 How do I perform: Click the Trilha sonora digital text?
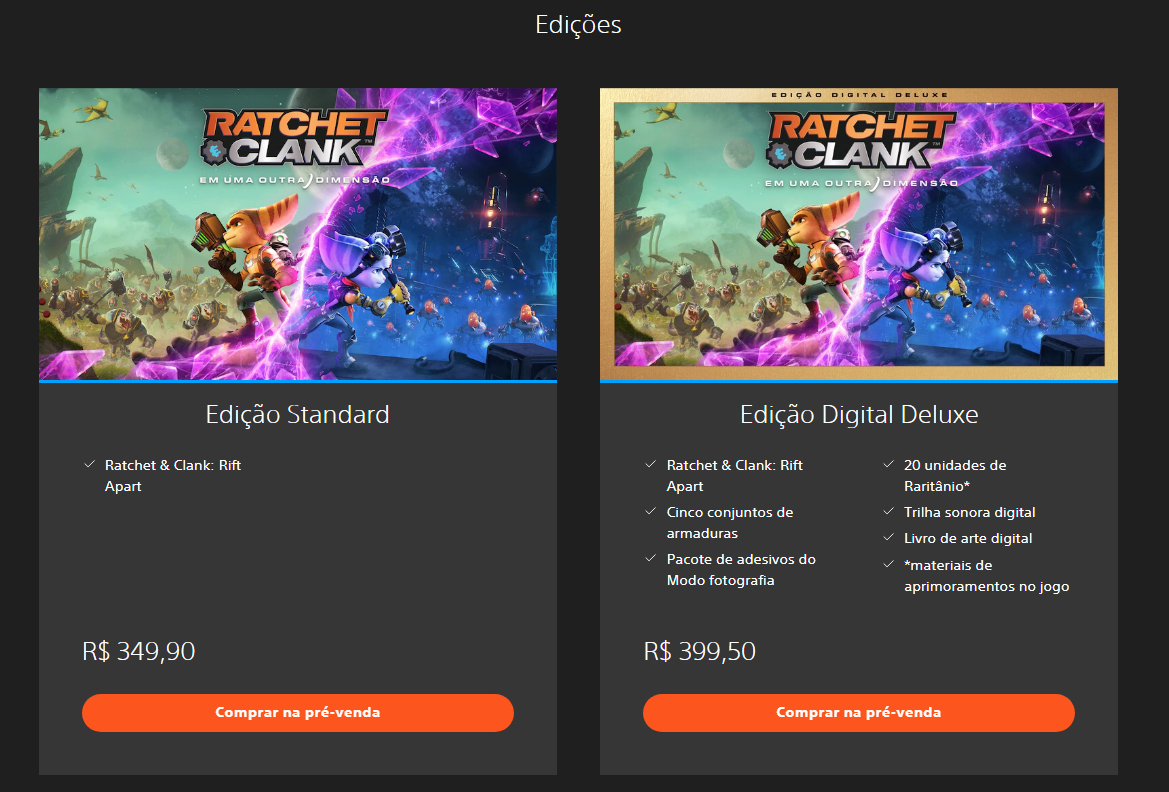[x=969, y=512]
